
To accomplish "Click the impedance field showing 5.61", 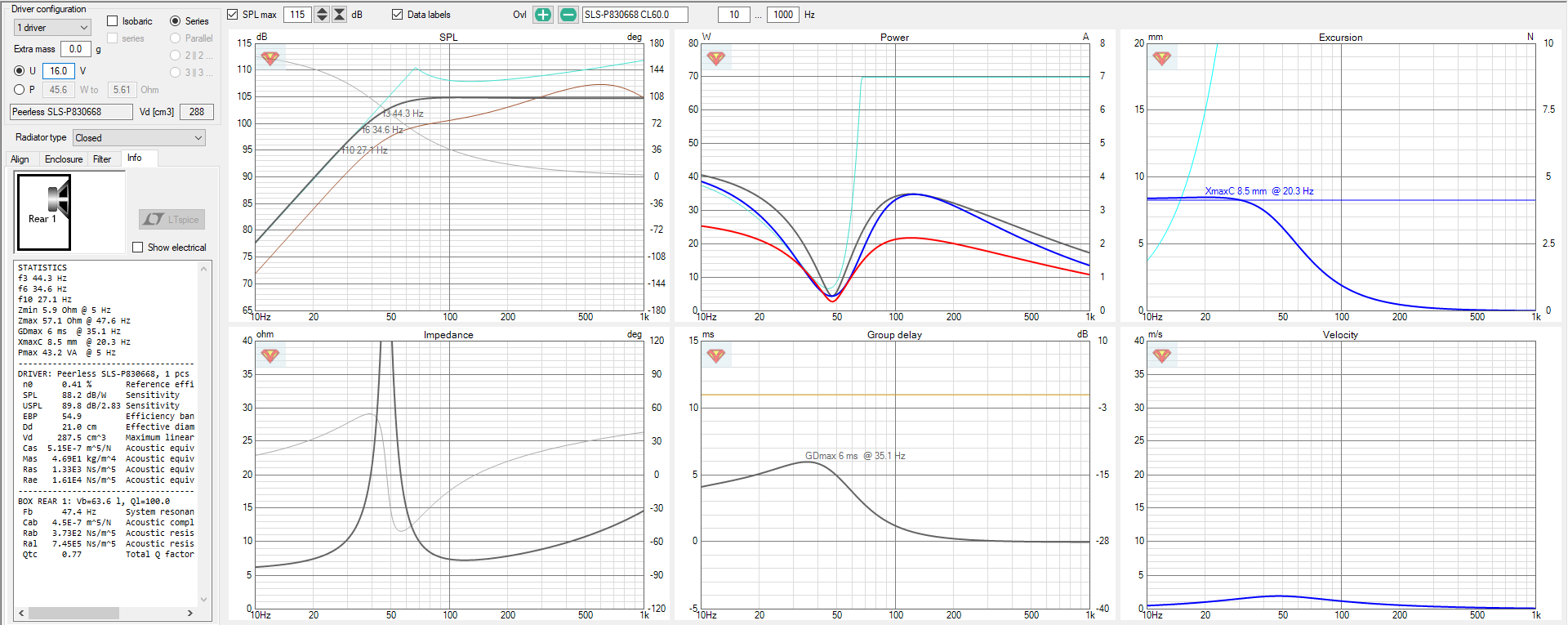I will click(122, 90).
